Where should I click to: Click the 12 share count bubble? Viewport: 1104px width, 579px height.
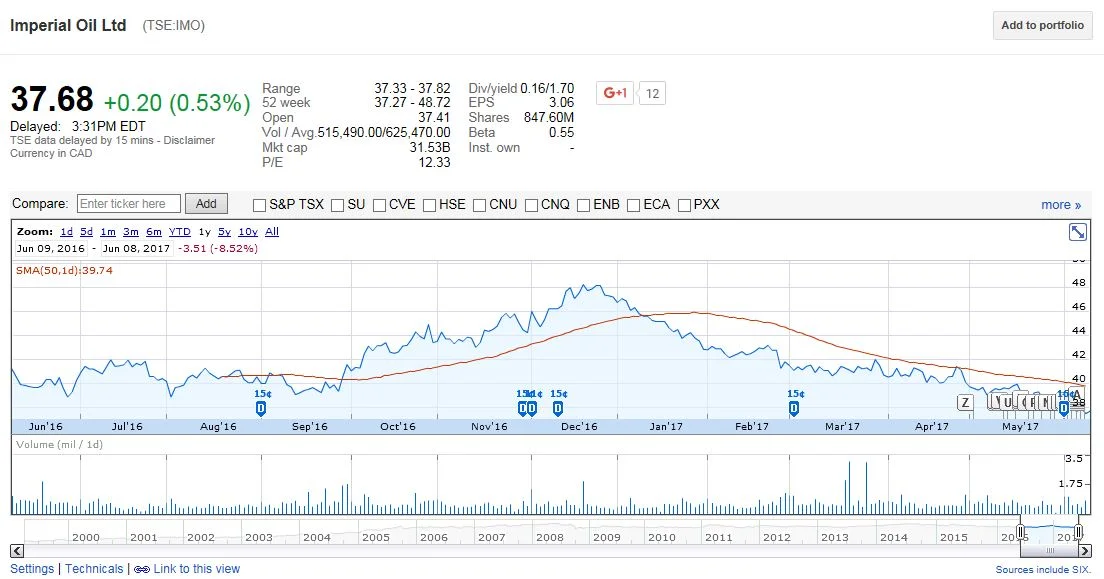point(653,94)
